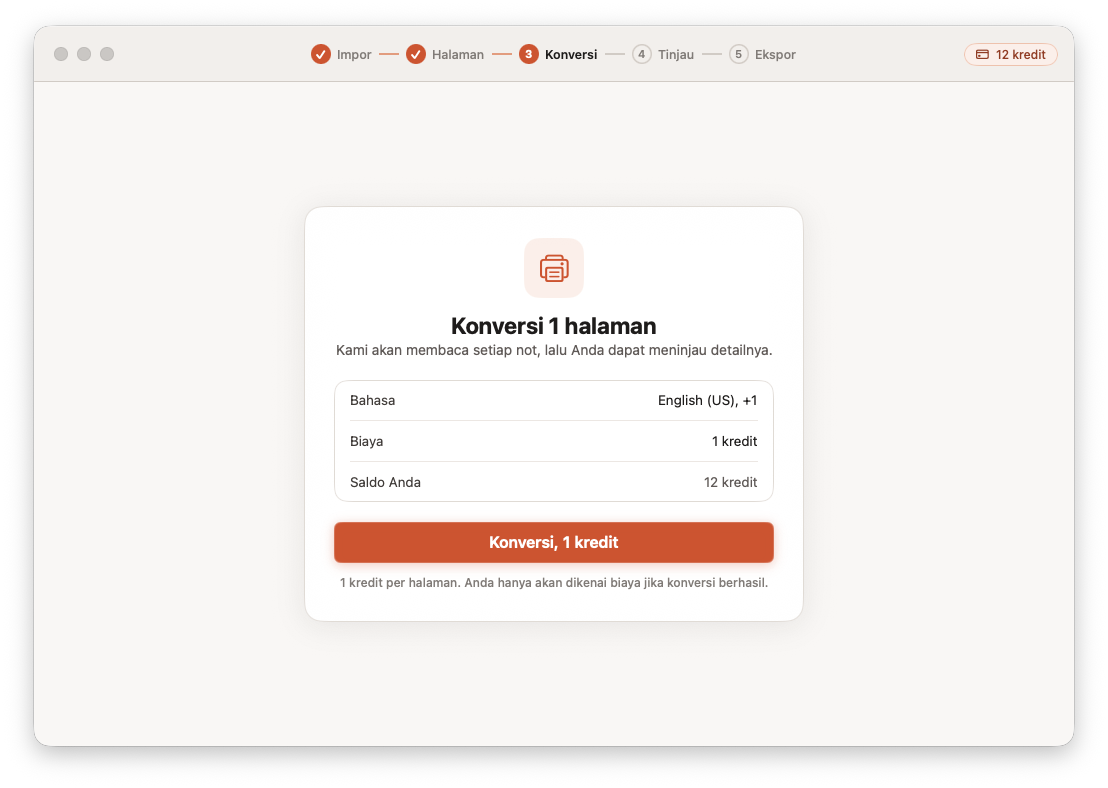Click the Impor step checkmark icon

click(320, 54)
